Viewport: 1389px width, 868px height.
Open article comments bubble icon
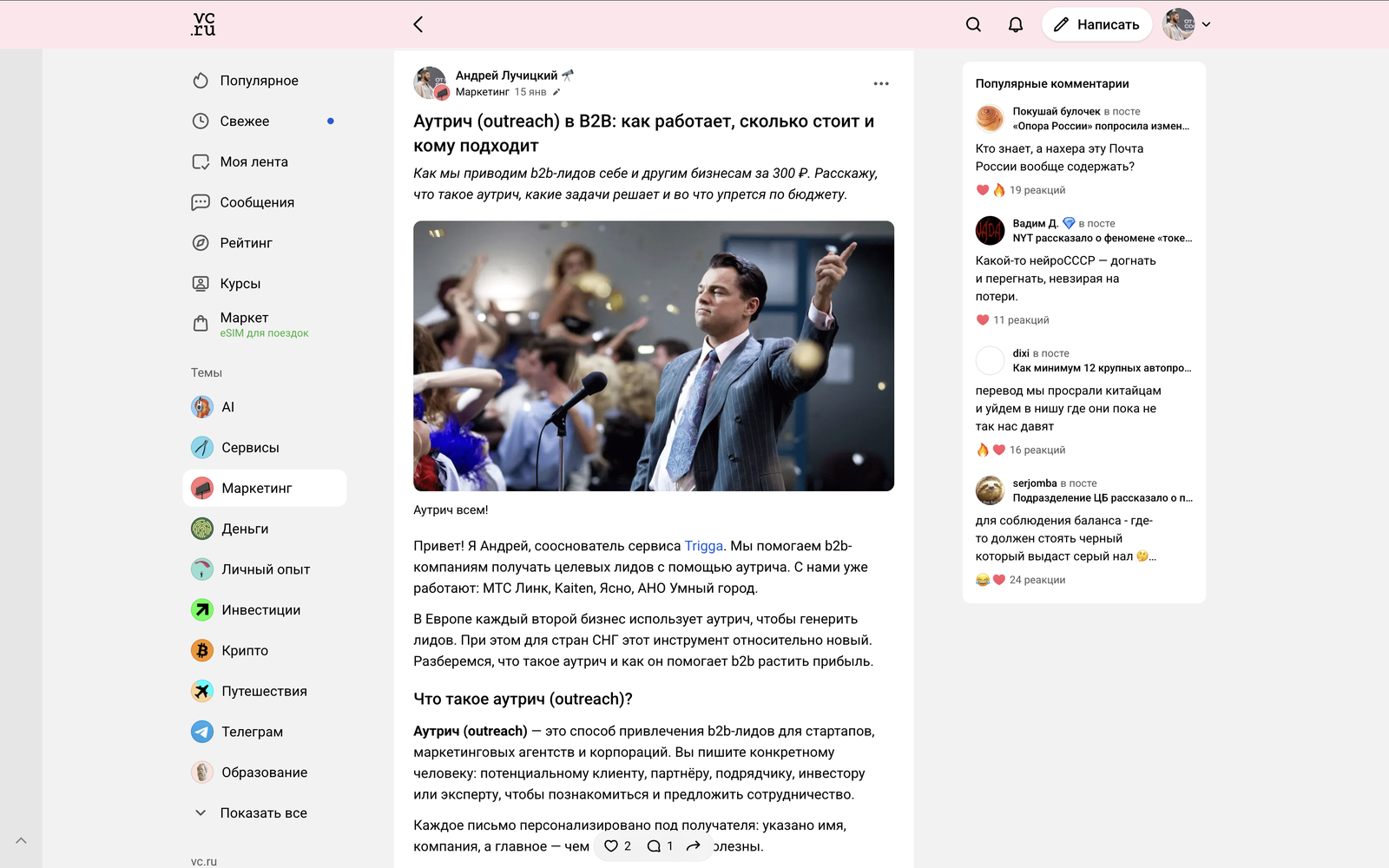pos(654,846)
